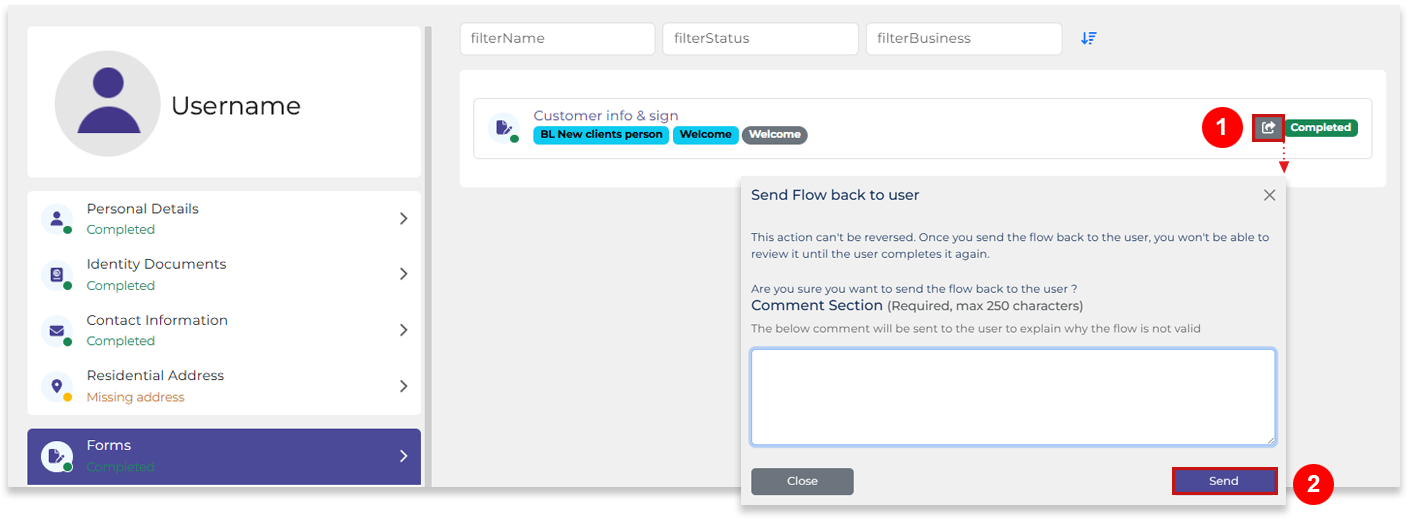This screenshot has width=1415, height=531.
Task: Click the BL New clients person tag
Action: pyautogui.click(x=601, y=134)
